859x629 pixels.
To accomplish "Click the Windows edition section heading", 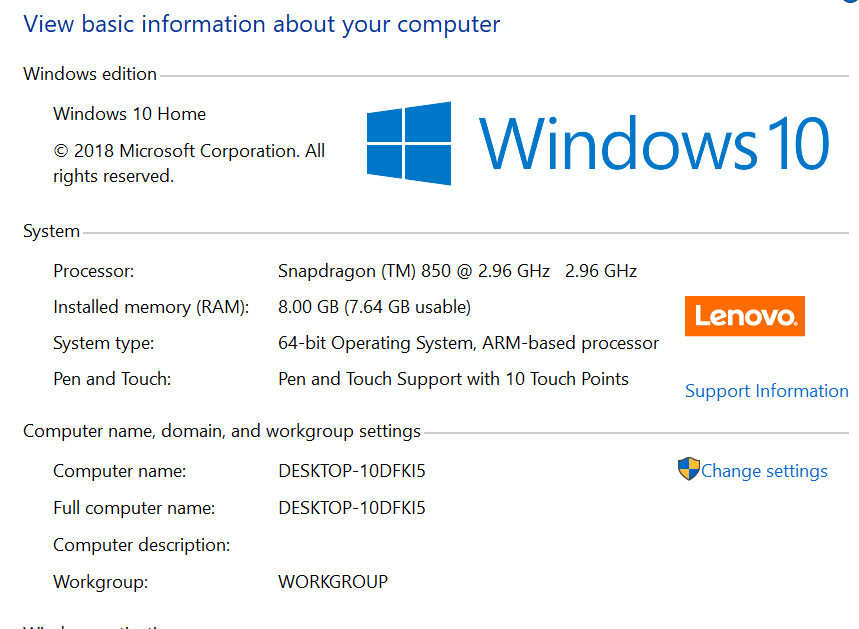I will click(x=90, y=74).
